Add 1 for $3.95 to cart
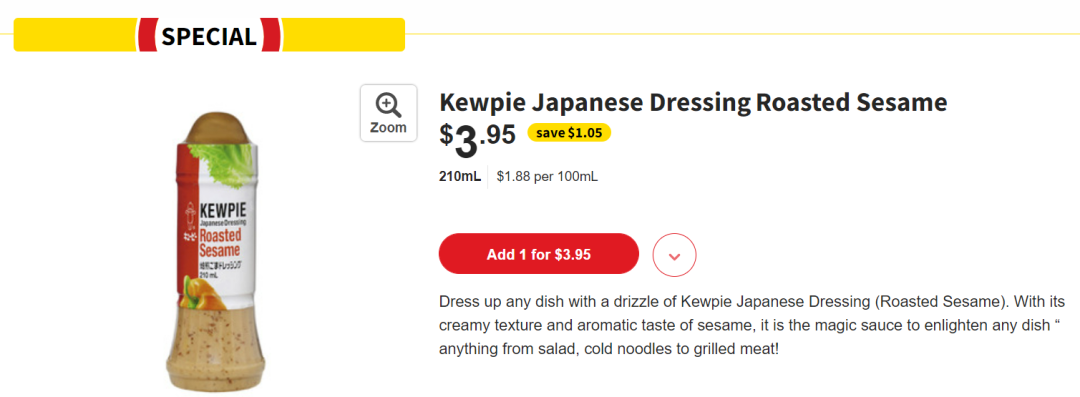 (539, 254)
